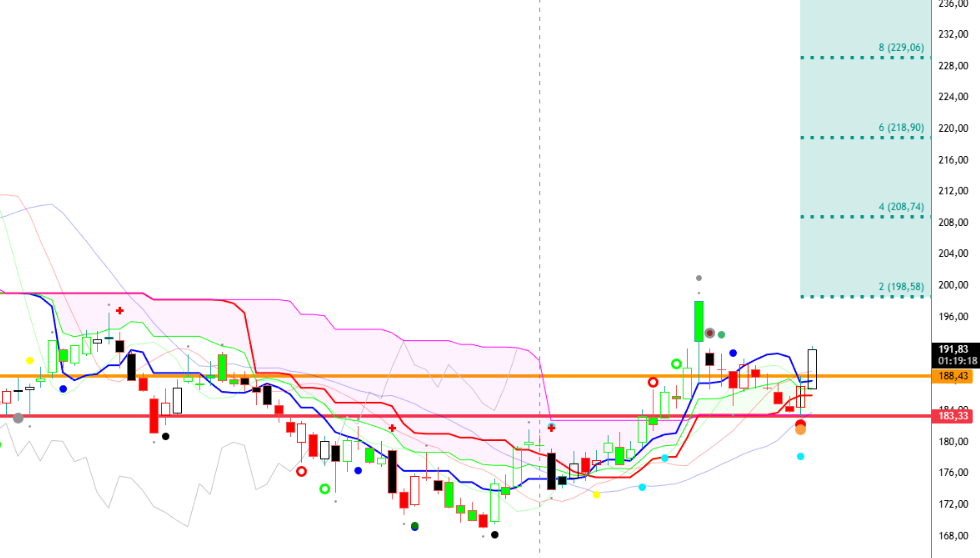Click the 236,00 price axis label
980x558 pixels.
(954, 3)
